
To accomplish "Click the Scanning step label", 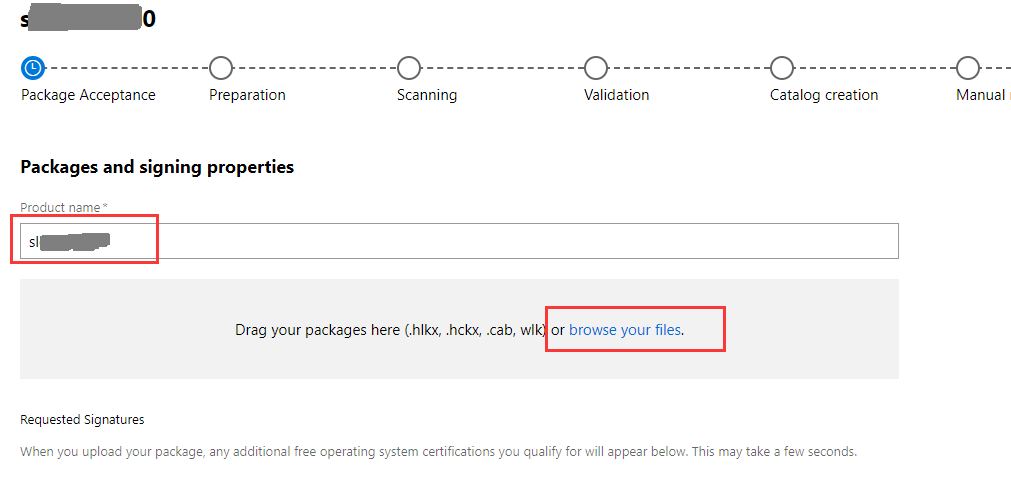I will pyautogui.click(x=427, y=95).
